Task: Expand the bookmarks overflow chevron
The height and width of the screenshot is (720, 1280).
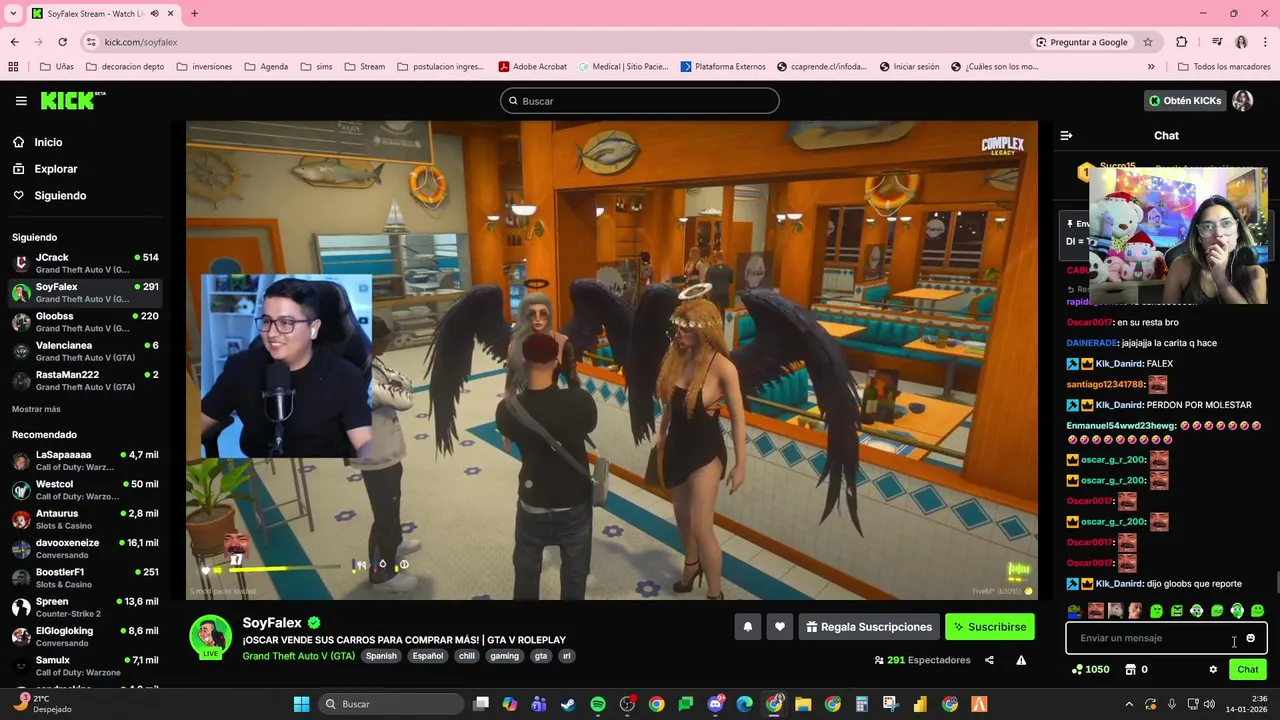Action: (1151, 67)
